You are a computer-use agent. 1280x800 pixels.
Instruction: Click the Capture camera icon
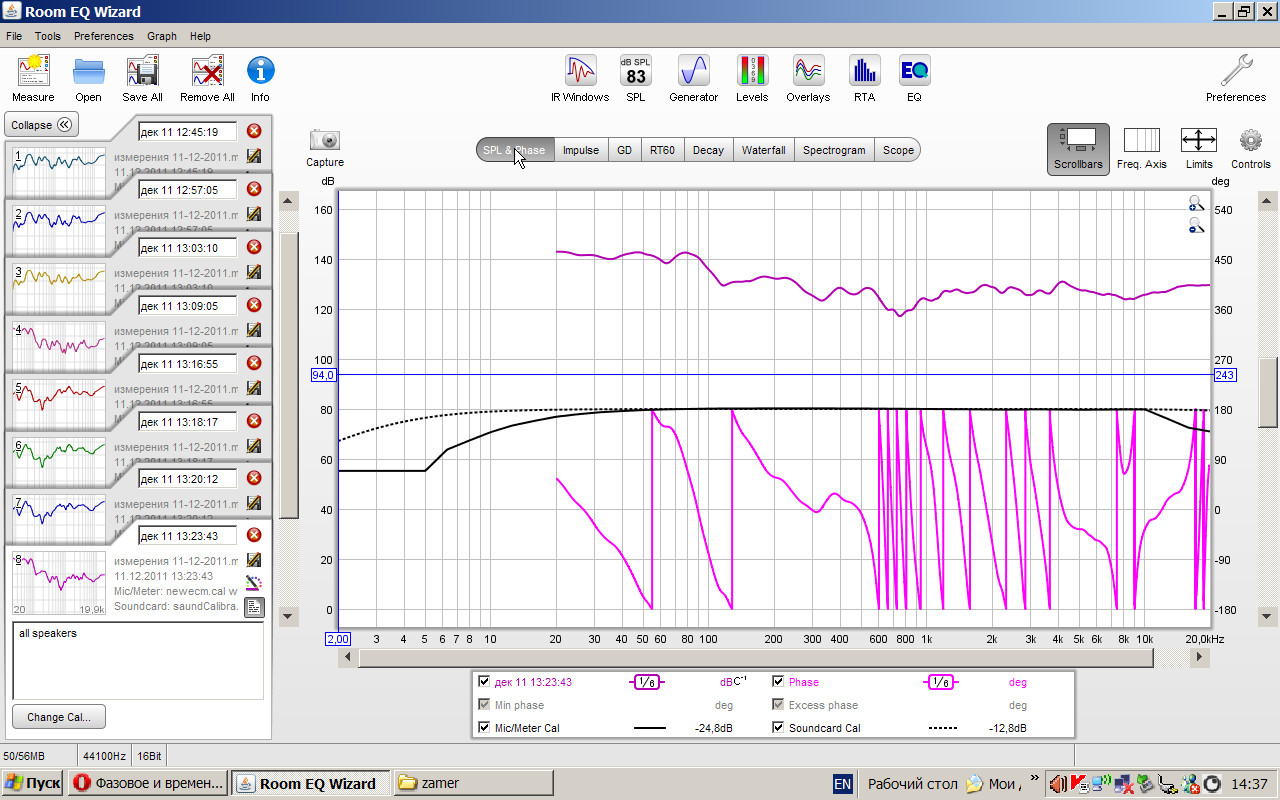coord(325,141)
